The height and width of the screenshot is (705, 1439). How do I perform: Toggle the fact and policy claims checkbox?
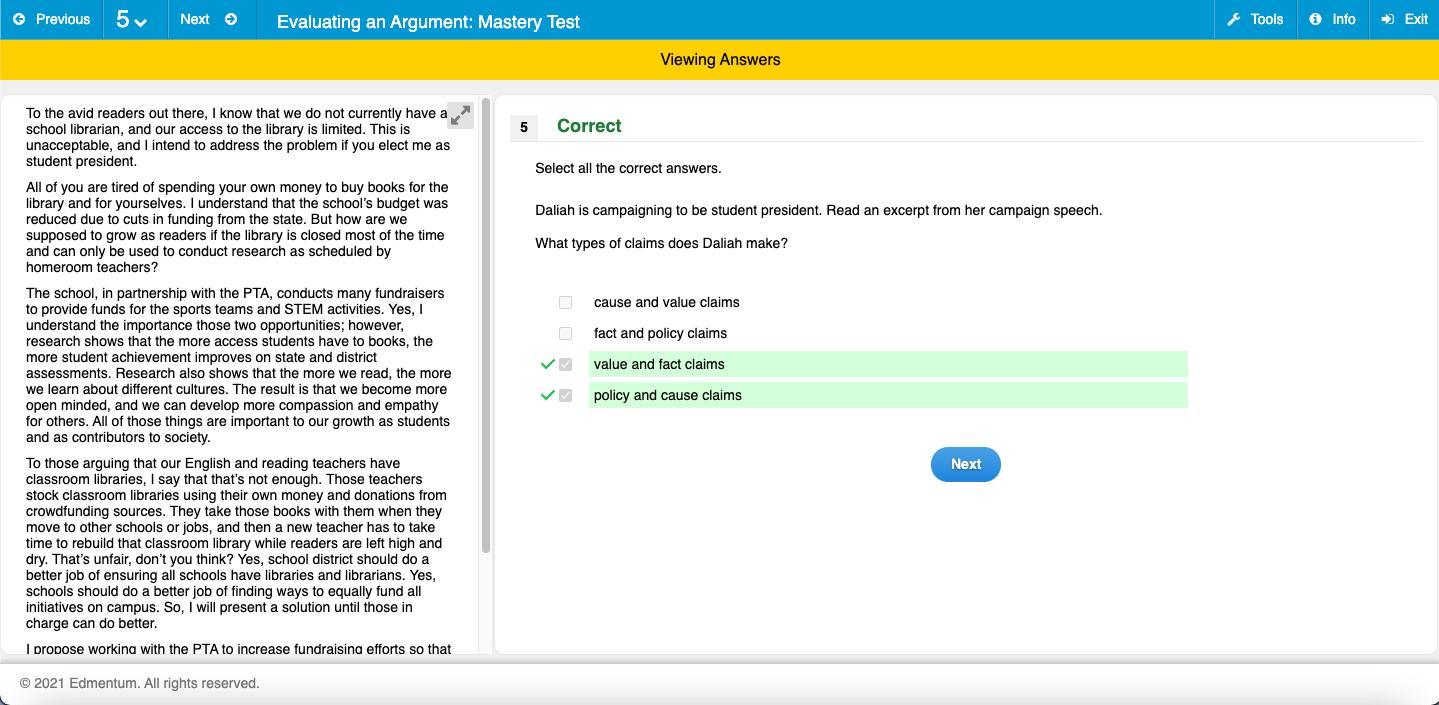tap(565, 333)
